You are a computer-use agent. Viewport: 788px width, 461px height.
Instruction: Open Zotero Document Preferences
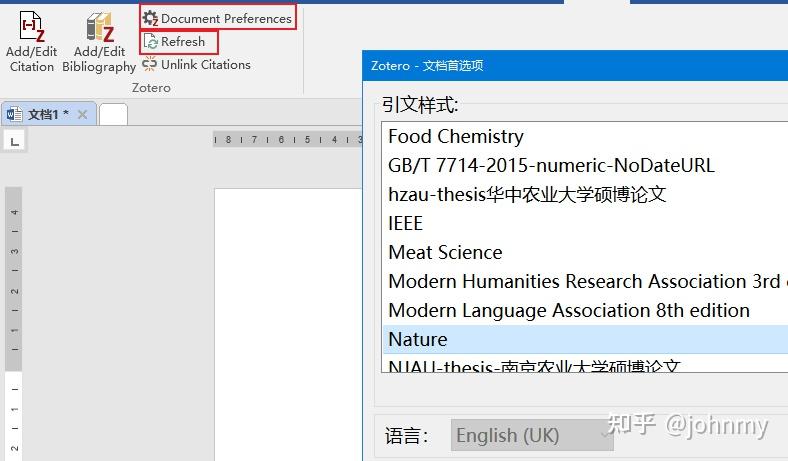pyautogui.click(x=218, y=19)
